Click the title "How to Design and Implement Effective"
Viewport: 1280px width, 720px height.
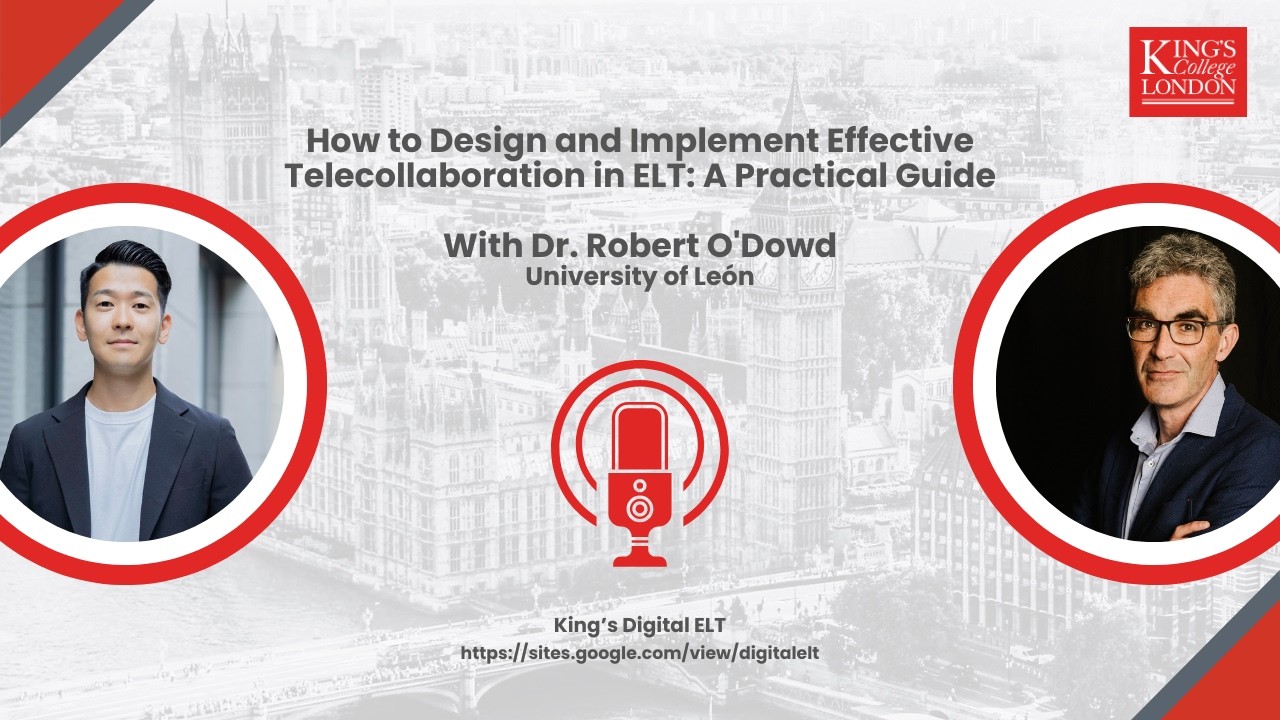[639, 141]
